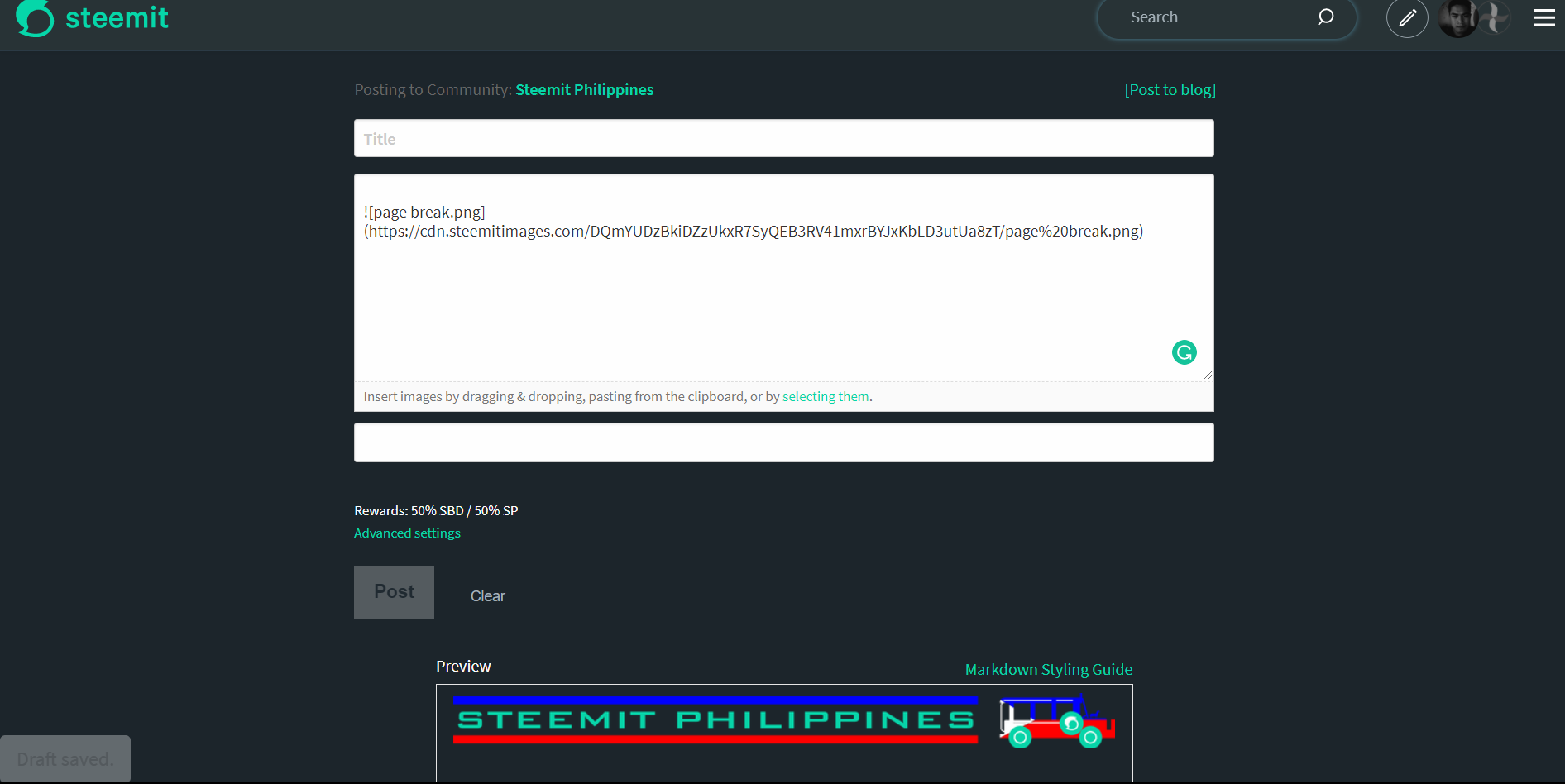1565x784 pixels.
Task: Open the steemit home wordmark
Action: (x=117, y=17)
